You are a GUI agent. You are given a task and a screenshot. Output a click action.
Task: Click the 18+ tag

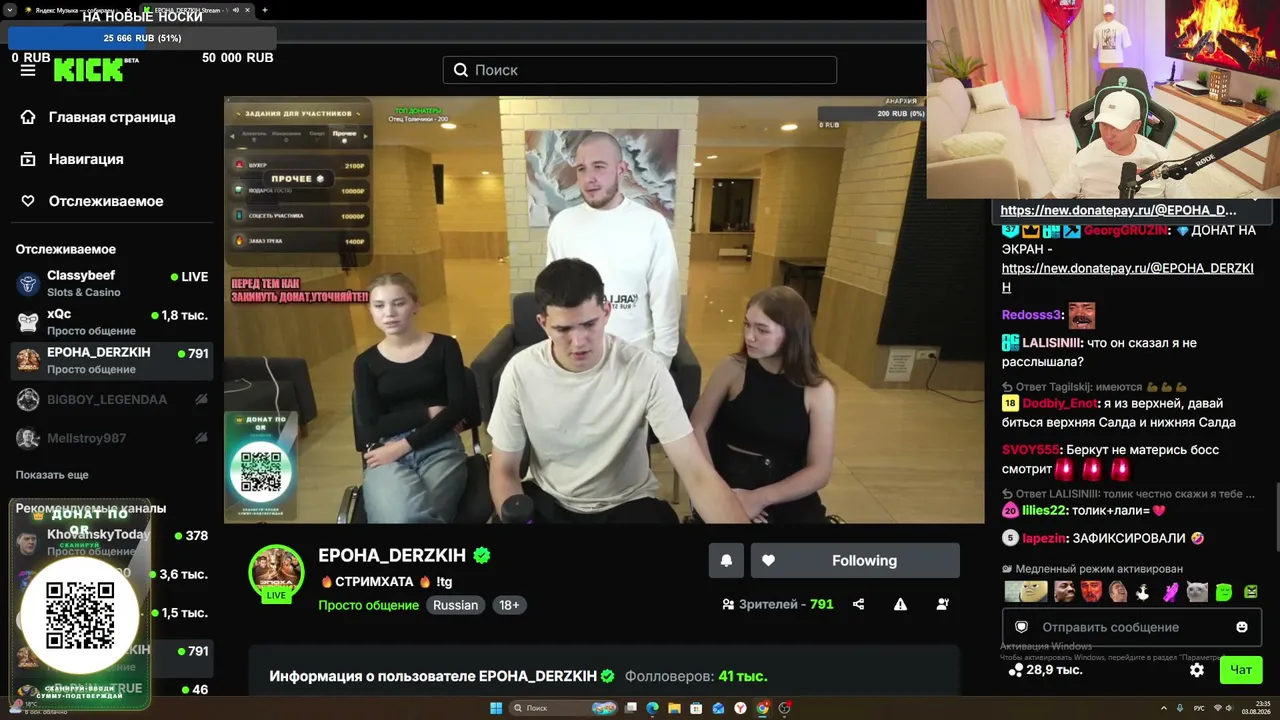pyautogui.click(x=509, y=605)
